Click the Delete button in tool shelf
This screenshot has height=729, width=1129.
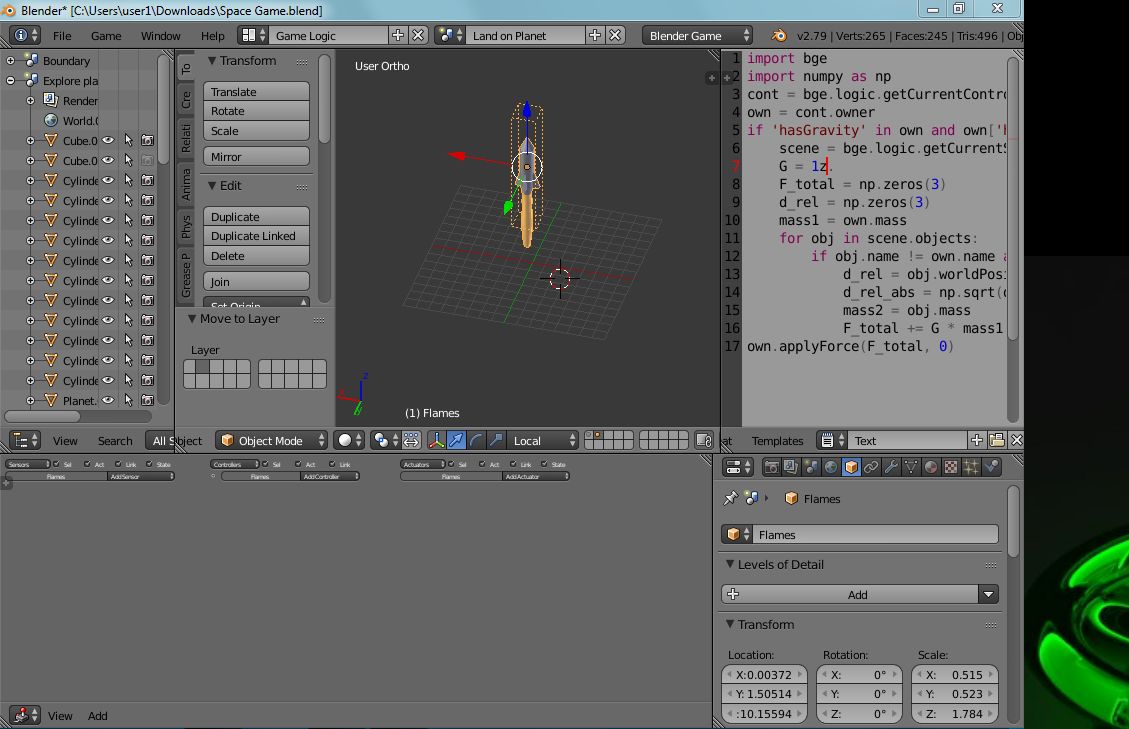256,256
